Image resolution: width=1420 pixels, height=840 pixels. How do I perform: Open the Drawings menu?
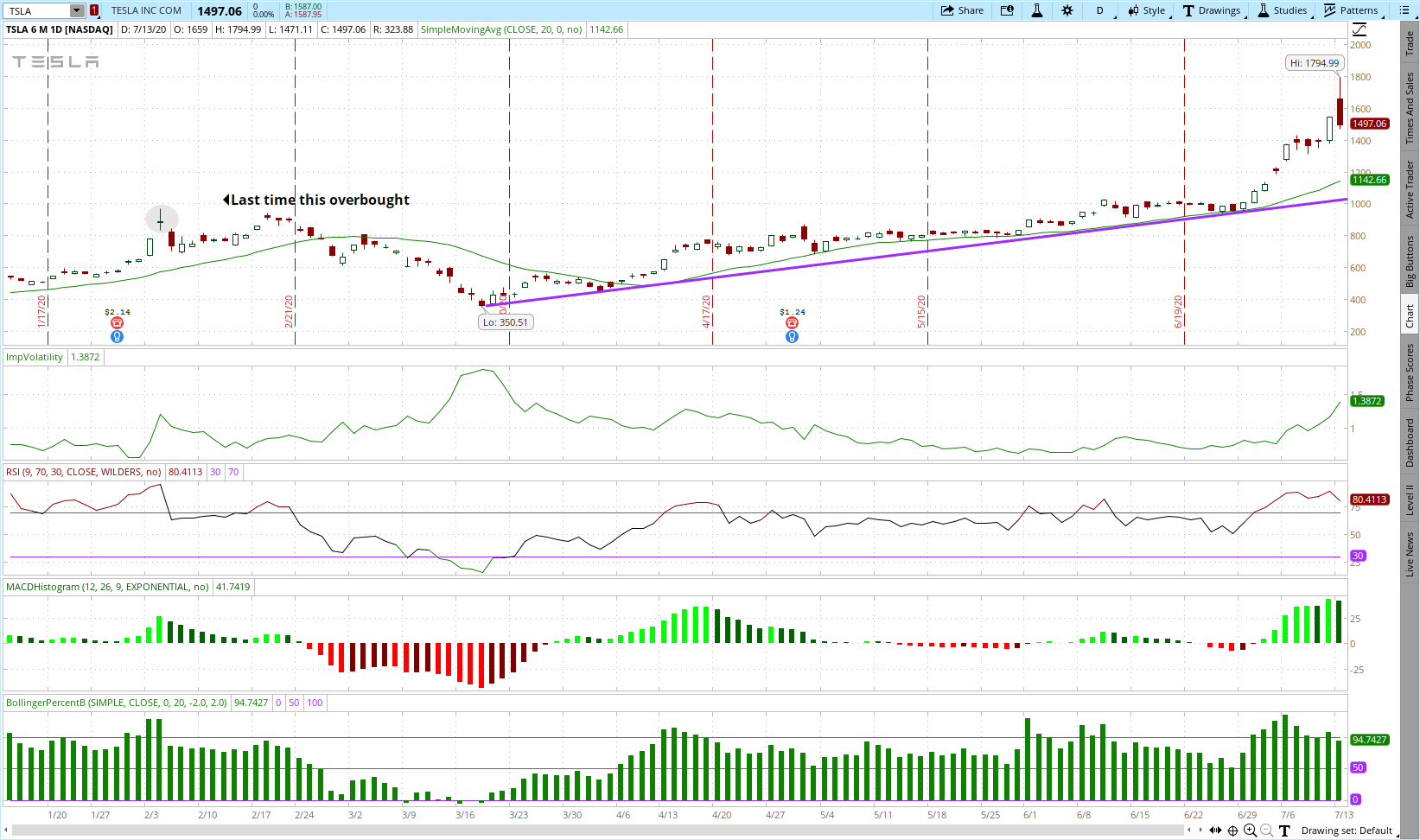tap(1212, 10)
